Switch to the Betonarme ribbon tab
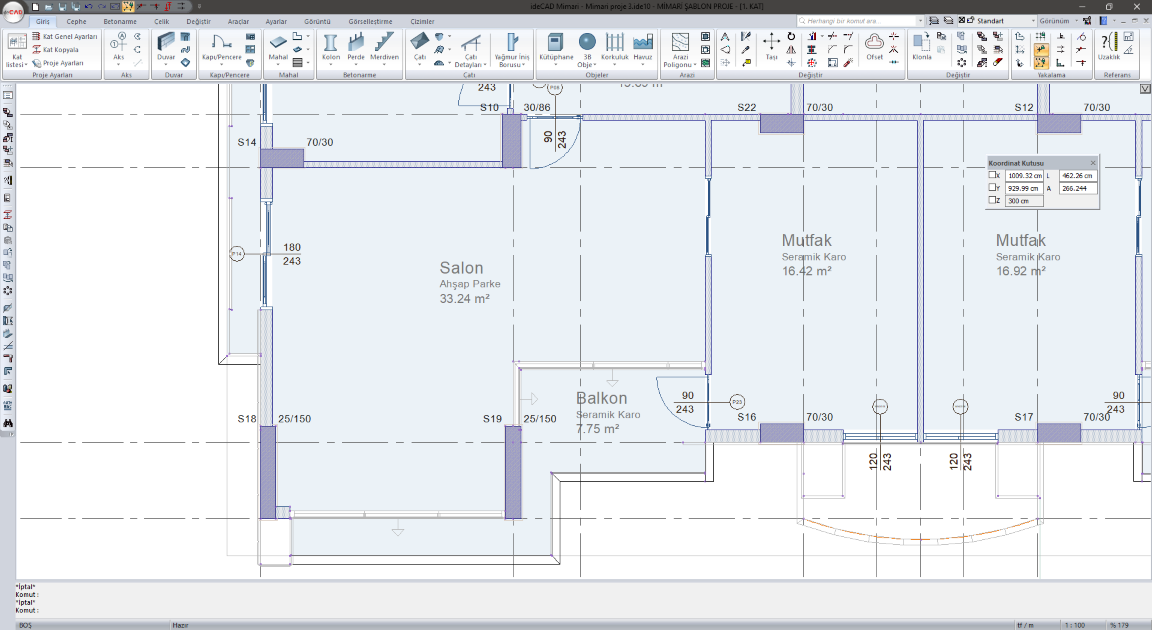Viewport: 1152px width, 630px height. 120,21
